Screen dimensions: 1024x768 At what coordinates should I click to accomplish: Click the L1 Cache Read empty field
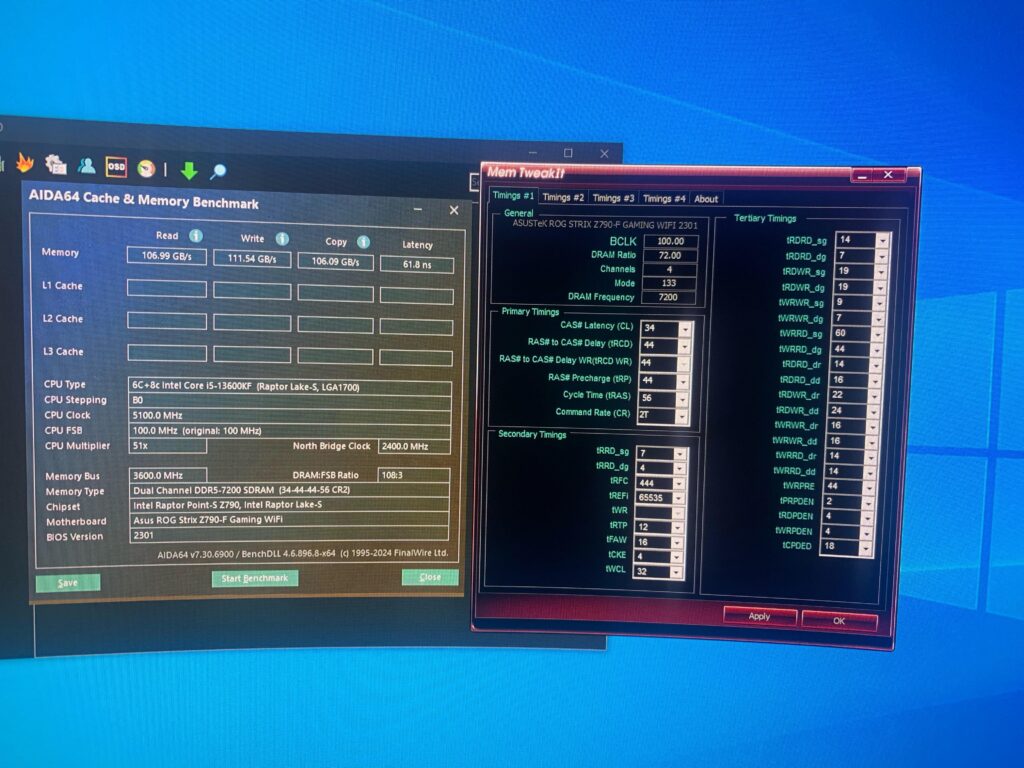tap(167, 289)
